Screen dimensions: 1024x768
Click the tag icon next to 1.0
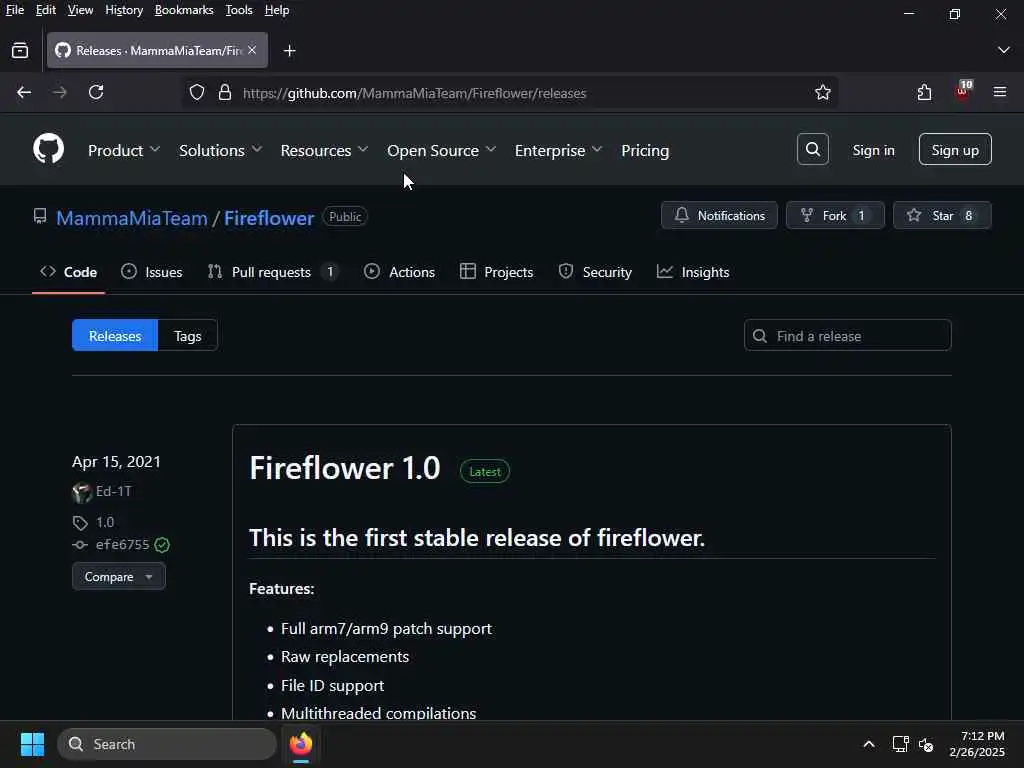tap(80, 522)
